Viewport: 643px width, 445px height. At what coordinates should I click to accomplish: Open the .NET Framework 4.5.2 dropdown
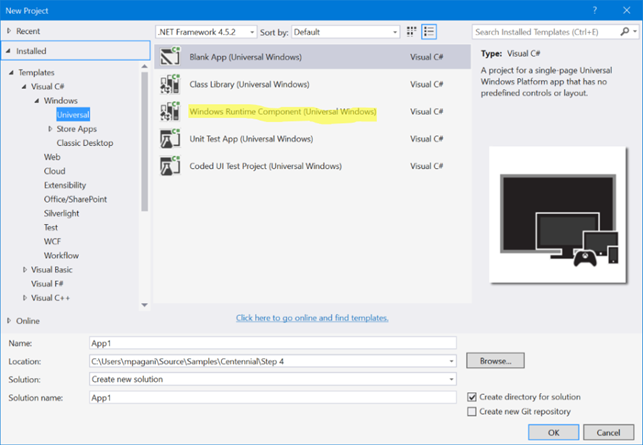(206, 32)
